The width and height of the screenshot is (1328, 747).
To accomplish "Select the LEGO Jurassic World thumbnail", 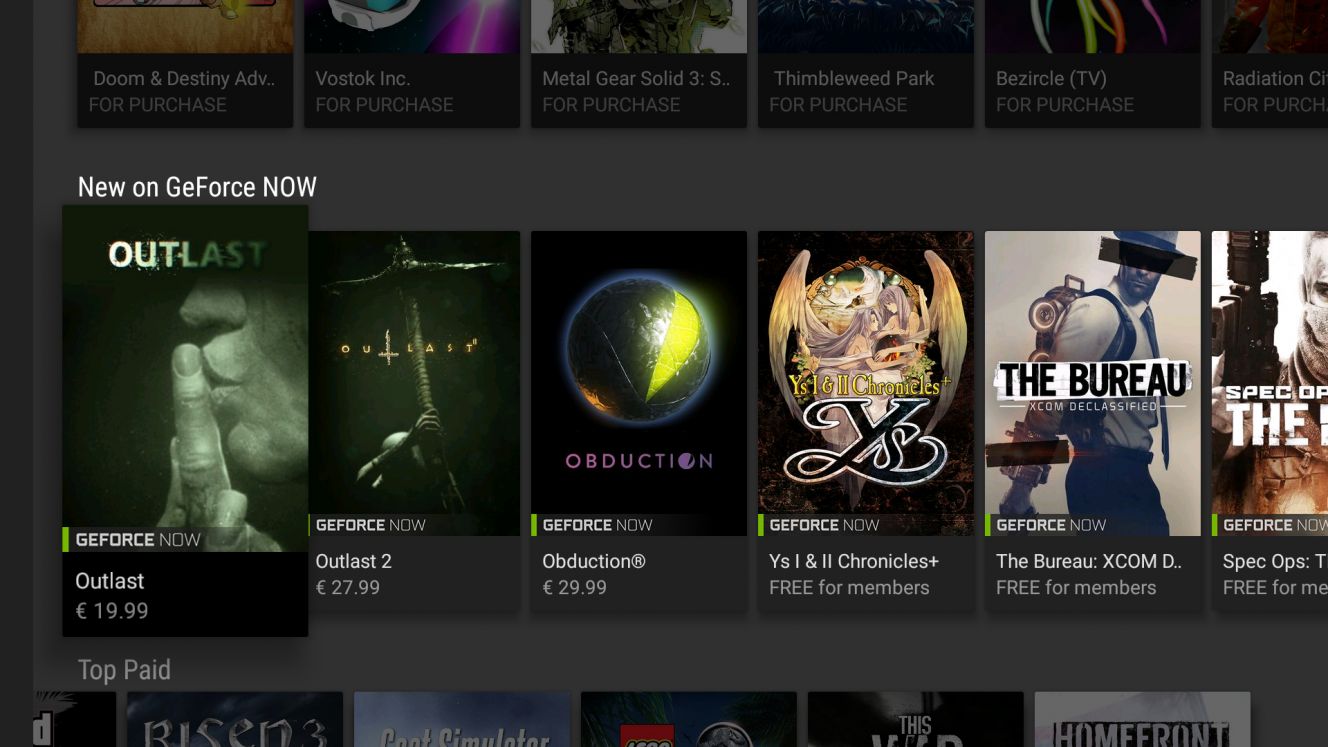I will (689, 719).
